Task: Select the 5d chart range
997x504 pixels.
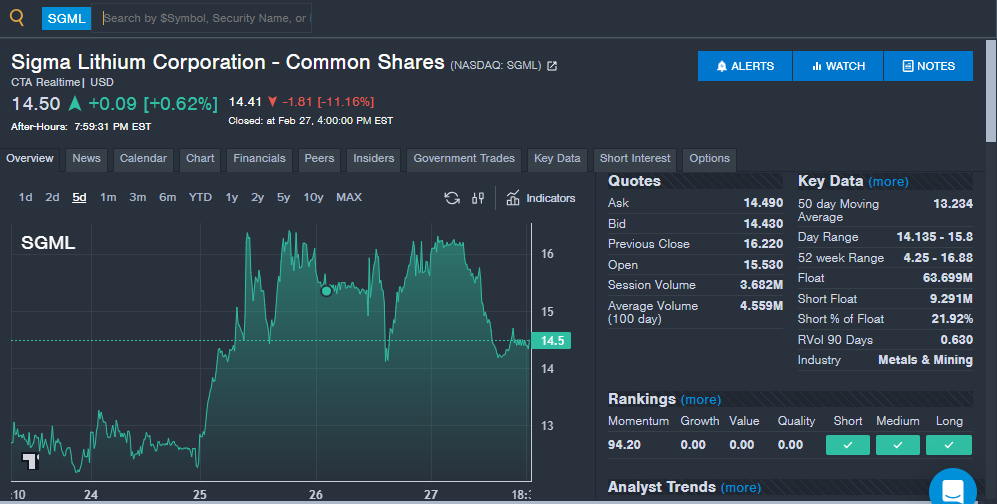Action: [x=79, y=198]
